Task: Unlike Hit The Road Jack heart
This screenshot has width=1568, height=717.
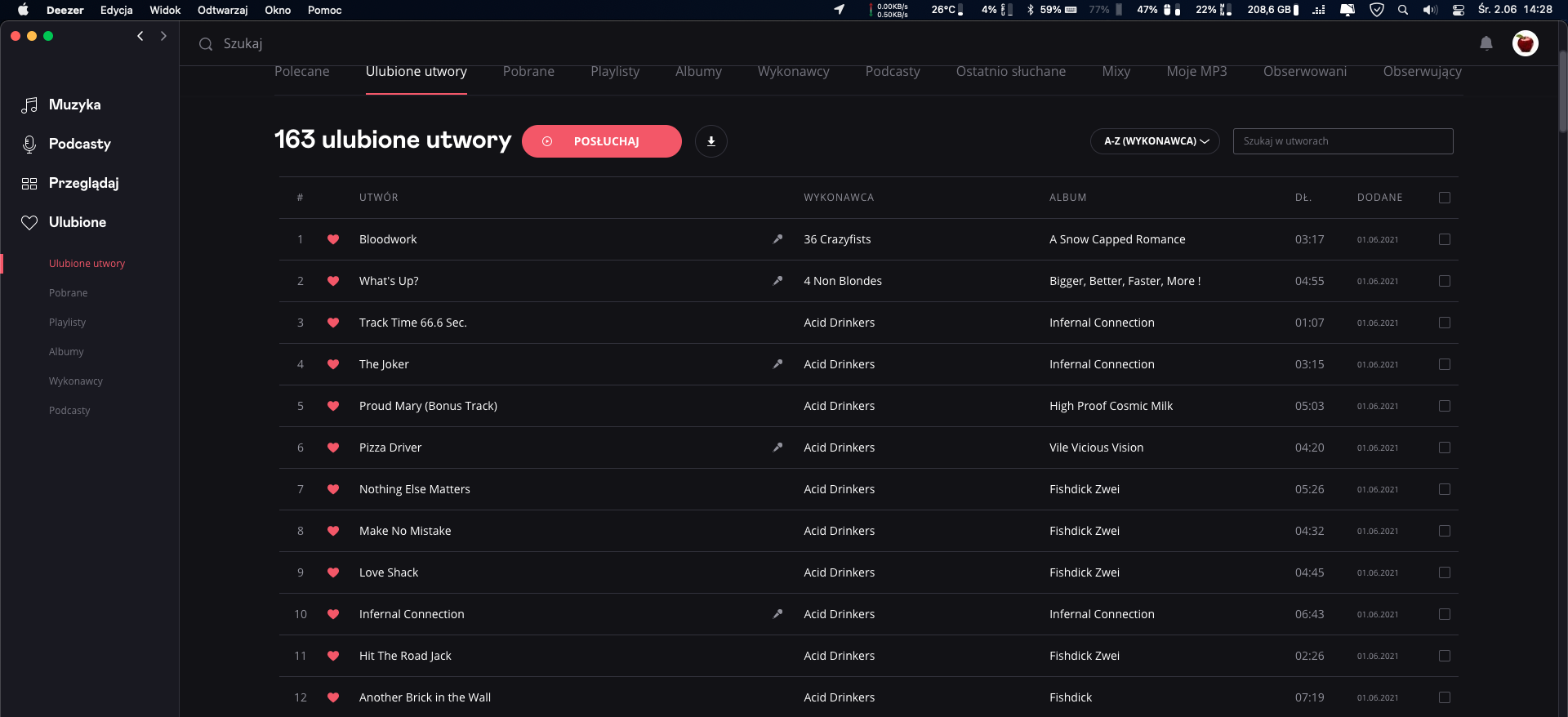Action: 333,656
